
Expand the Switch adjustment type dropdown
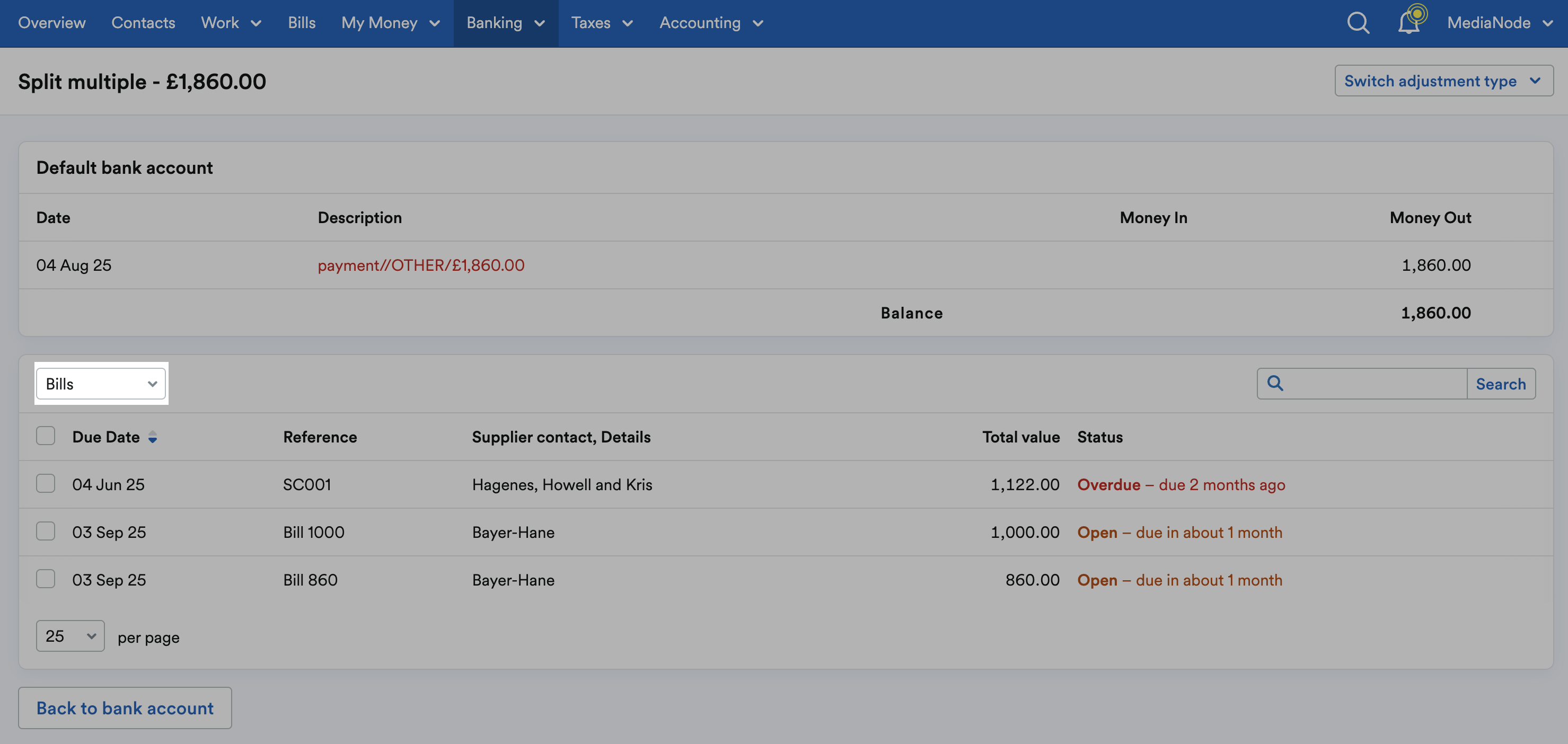click(x=1444, y=81)
